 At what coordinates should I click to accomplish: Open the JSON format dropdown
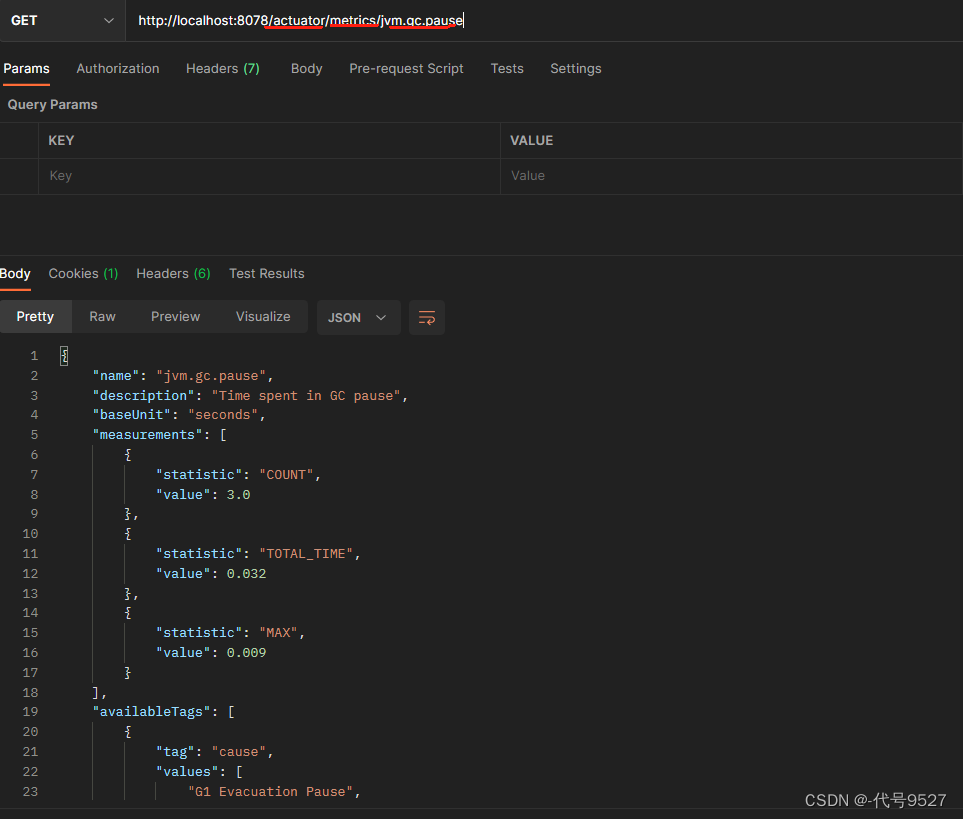point(358,317)
